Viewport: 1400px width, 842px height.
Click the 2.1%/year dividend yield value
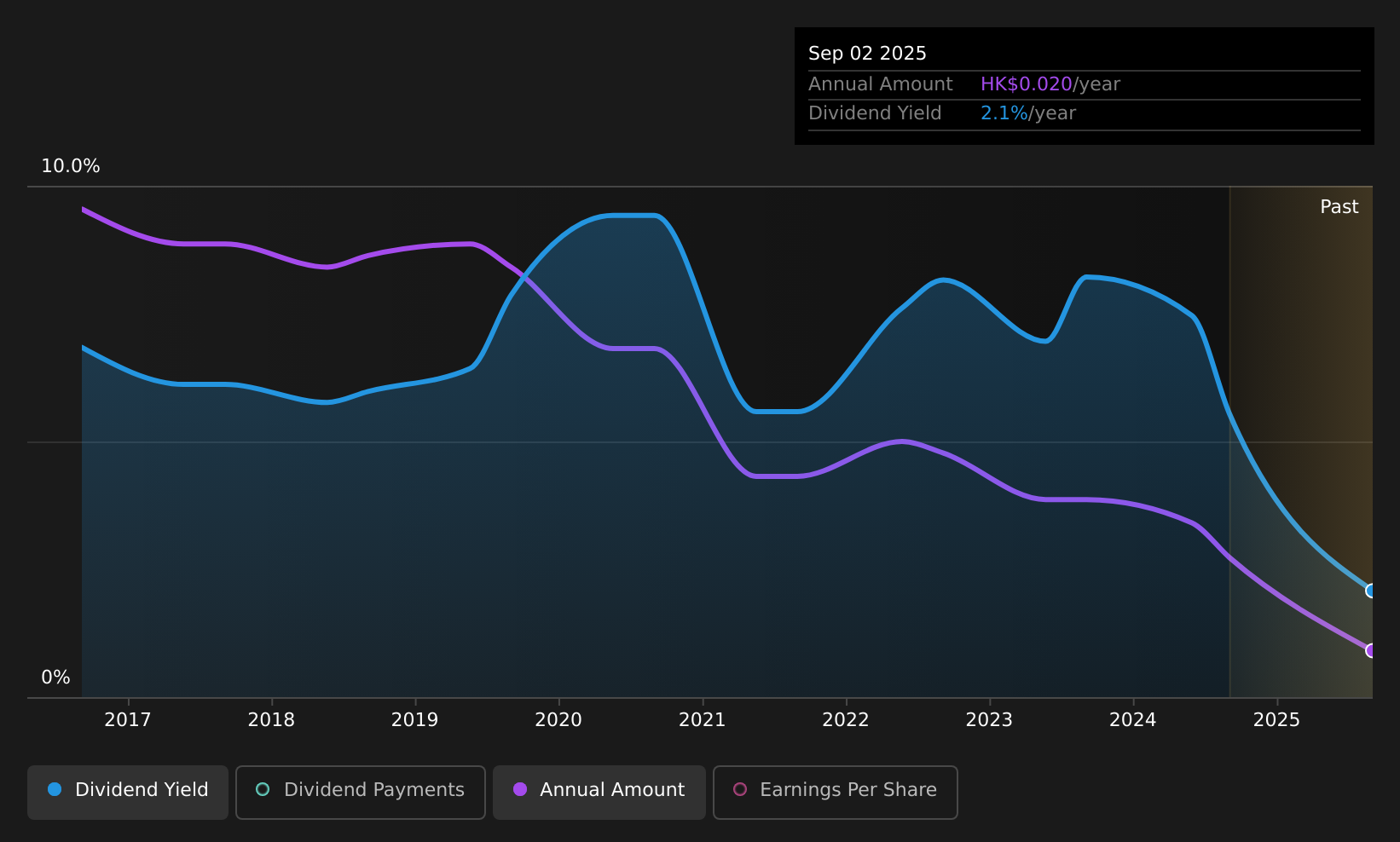1027,113
